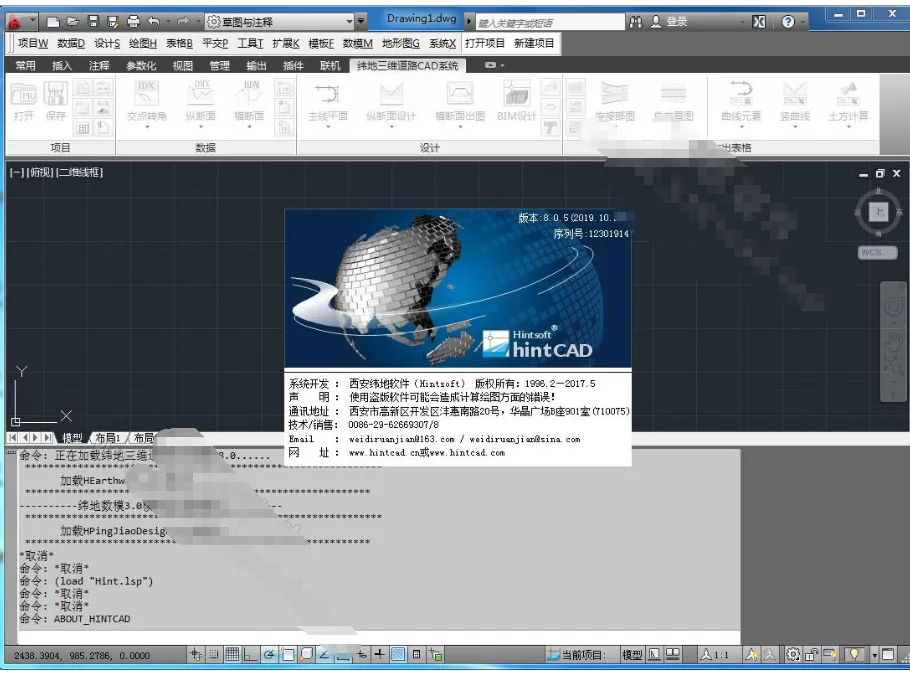Open the 扩展K menu
This screenshot has width=910, height=673.
[x=286, y=44]
